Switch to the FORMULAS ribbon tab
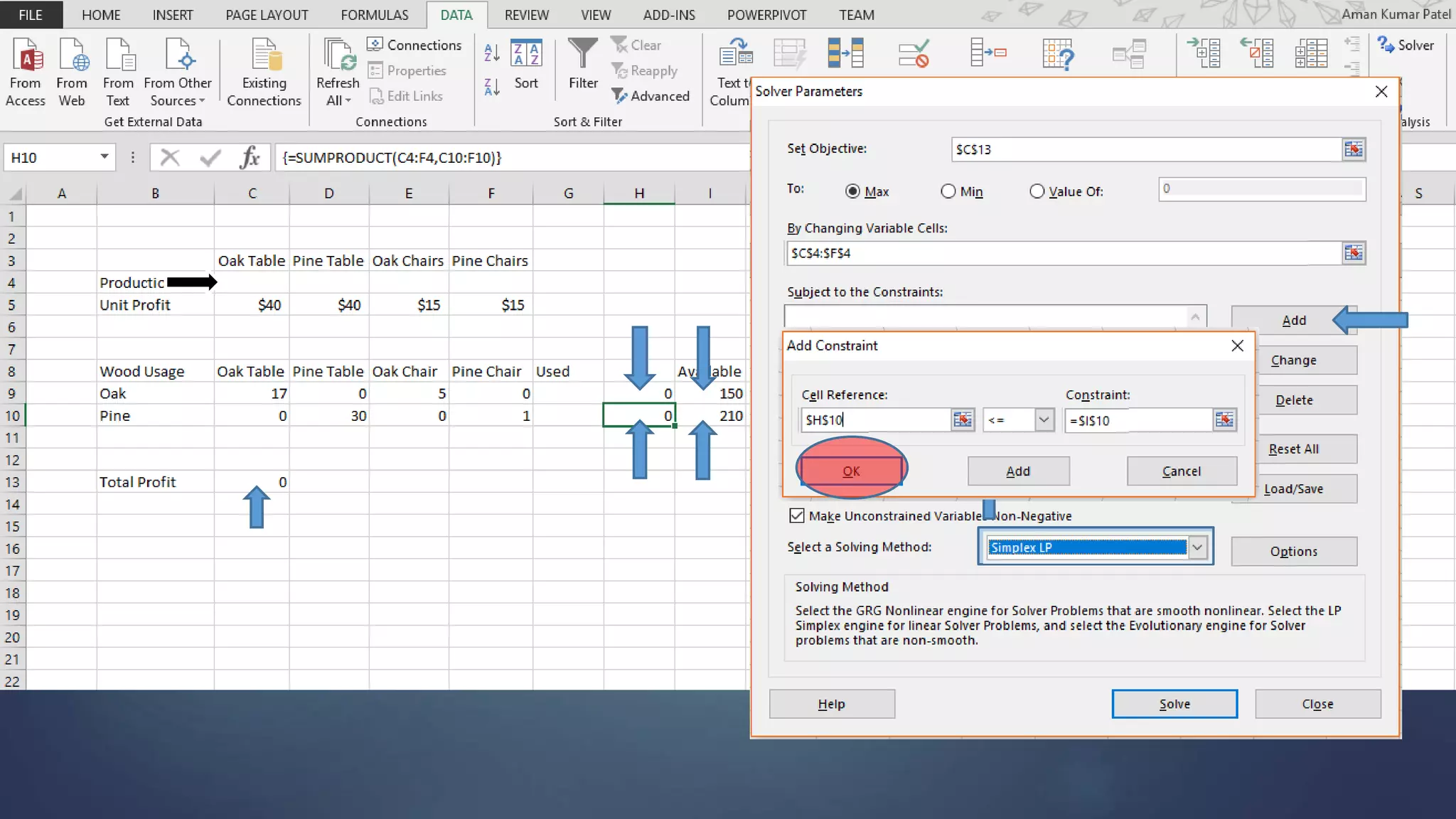1456x819 pixels. tap(375, 15)
